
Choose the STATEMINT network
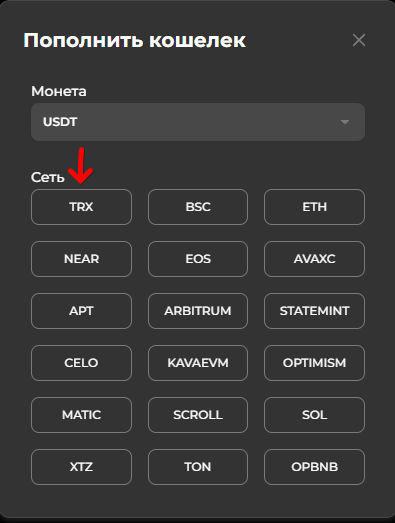coord(314,311)
